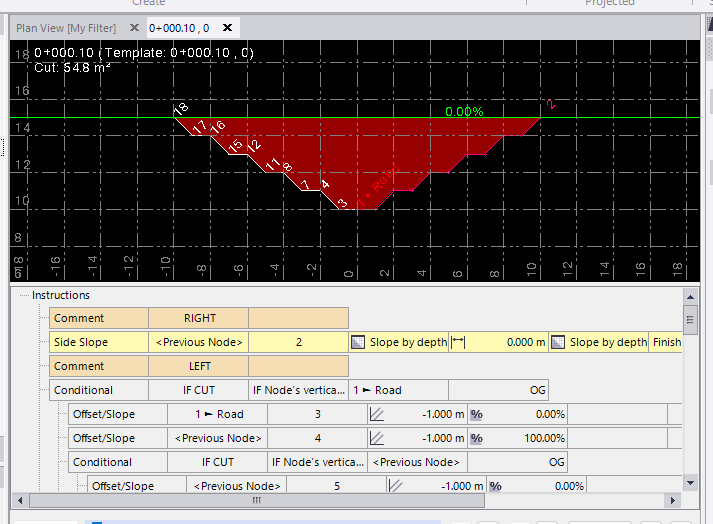
Task: Click the horizontal scrollbar in Instructions panel
Action: click(x=256, y=500)
